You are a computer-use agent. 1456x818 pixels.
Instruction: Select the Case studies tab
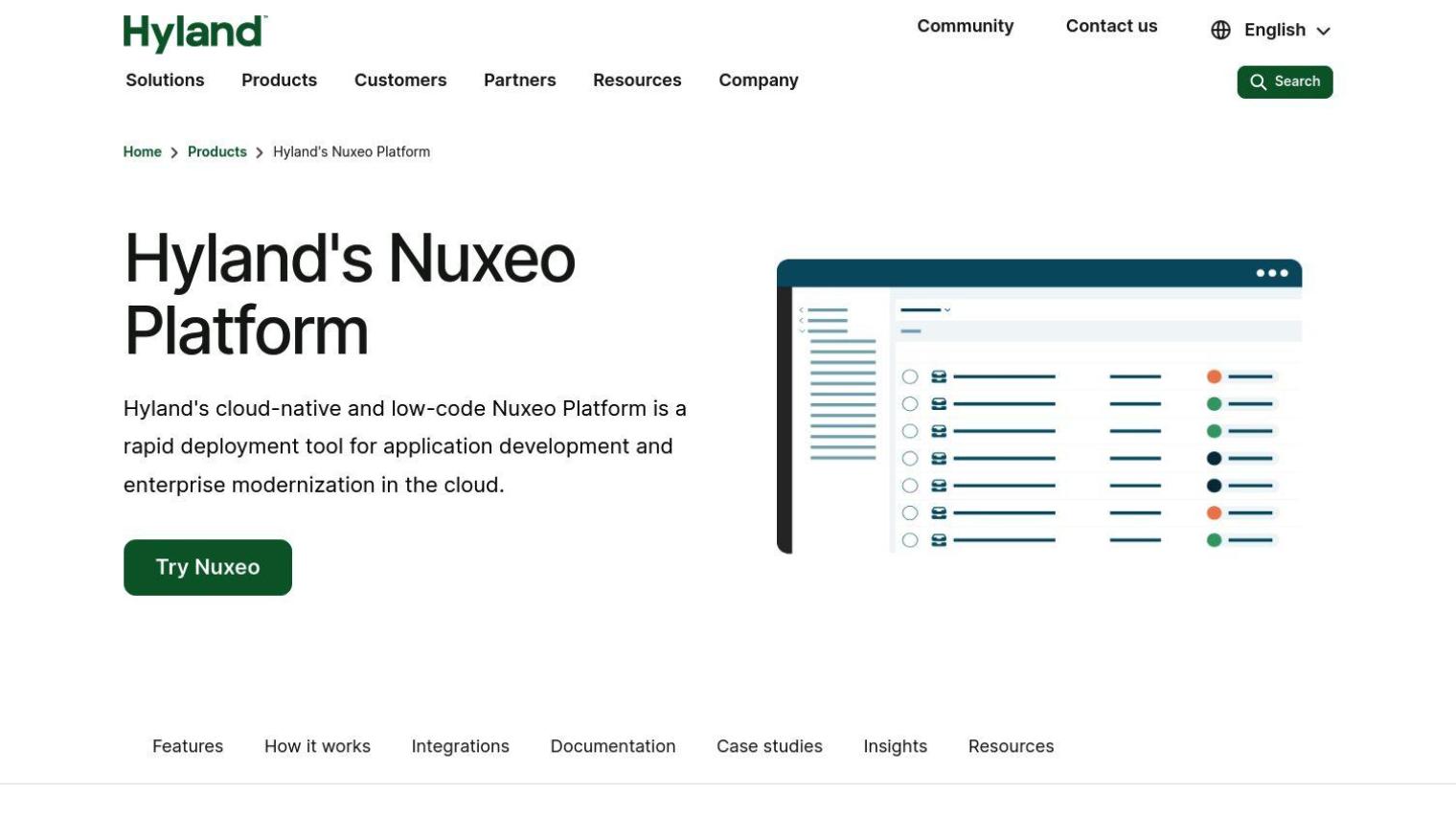coord(769,746)
